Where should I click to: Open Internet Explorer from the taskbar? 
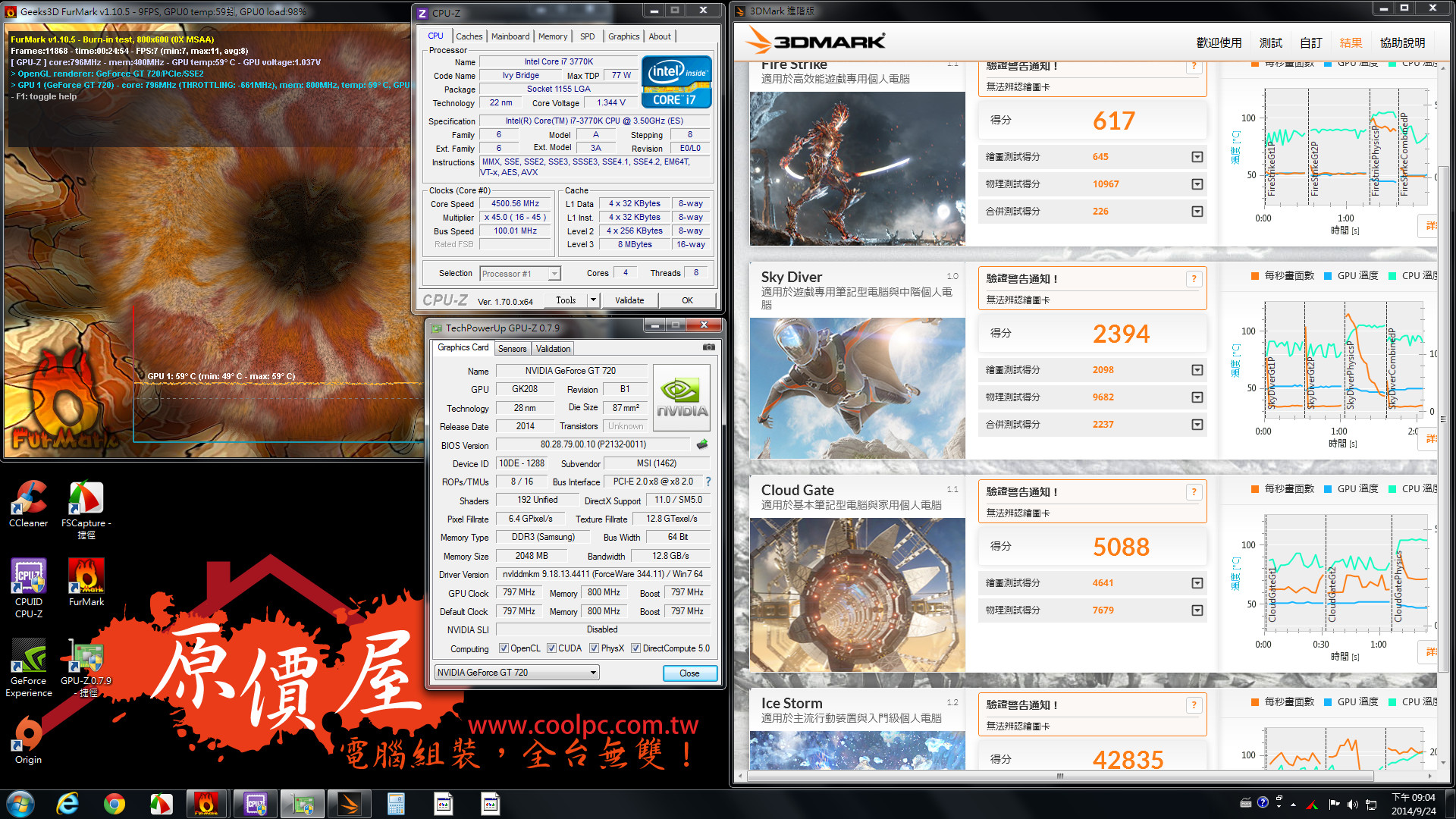coord(67,804)
